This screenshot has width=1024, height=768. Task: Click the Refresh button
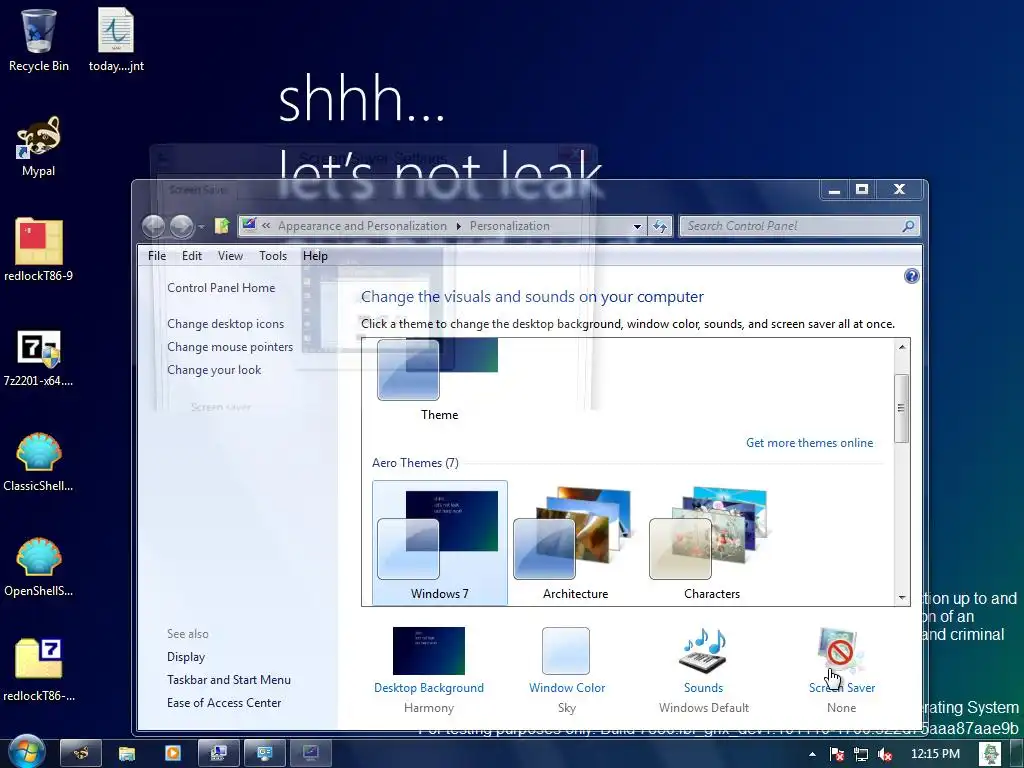(660, 227)
